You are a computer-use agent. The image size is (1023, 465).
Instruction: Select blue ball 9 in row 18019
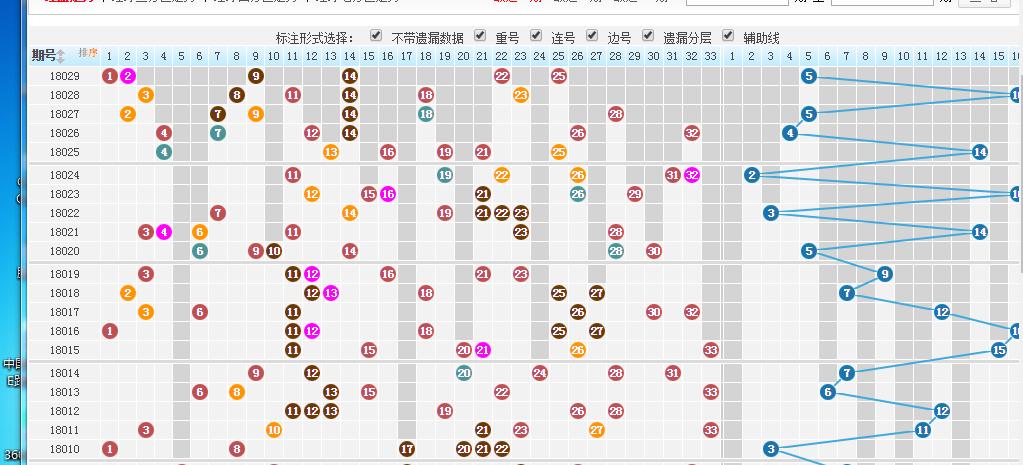click(x=885, y=274)
